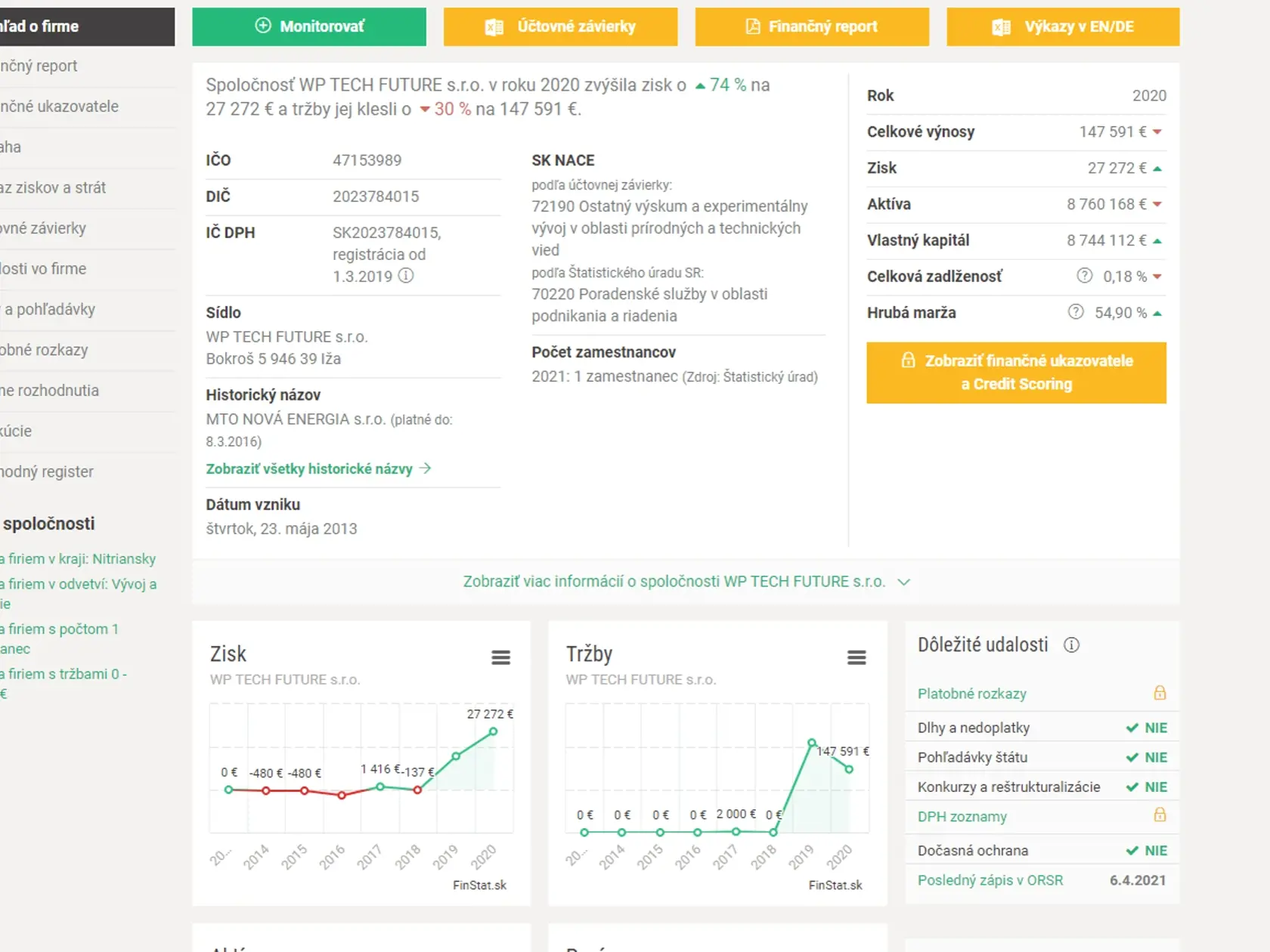This screenshot has height=952, width=1270.
Task: Open firms in odvetví Vývoj link
Action: click(79, 594)
